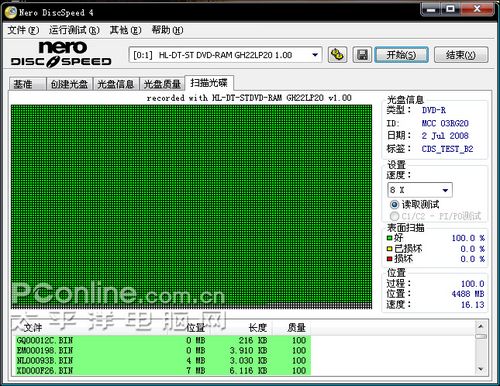This screenshot has width=500, height=386.
Task: Click the label value CDS_TEST_B2
Action: (x=447, y=149)
